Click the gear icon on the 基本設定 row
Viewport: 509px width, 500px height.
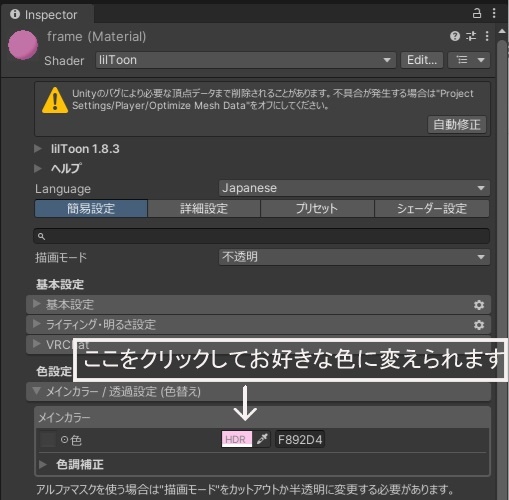click(479, 305)
